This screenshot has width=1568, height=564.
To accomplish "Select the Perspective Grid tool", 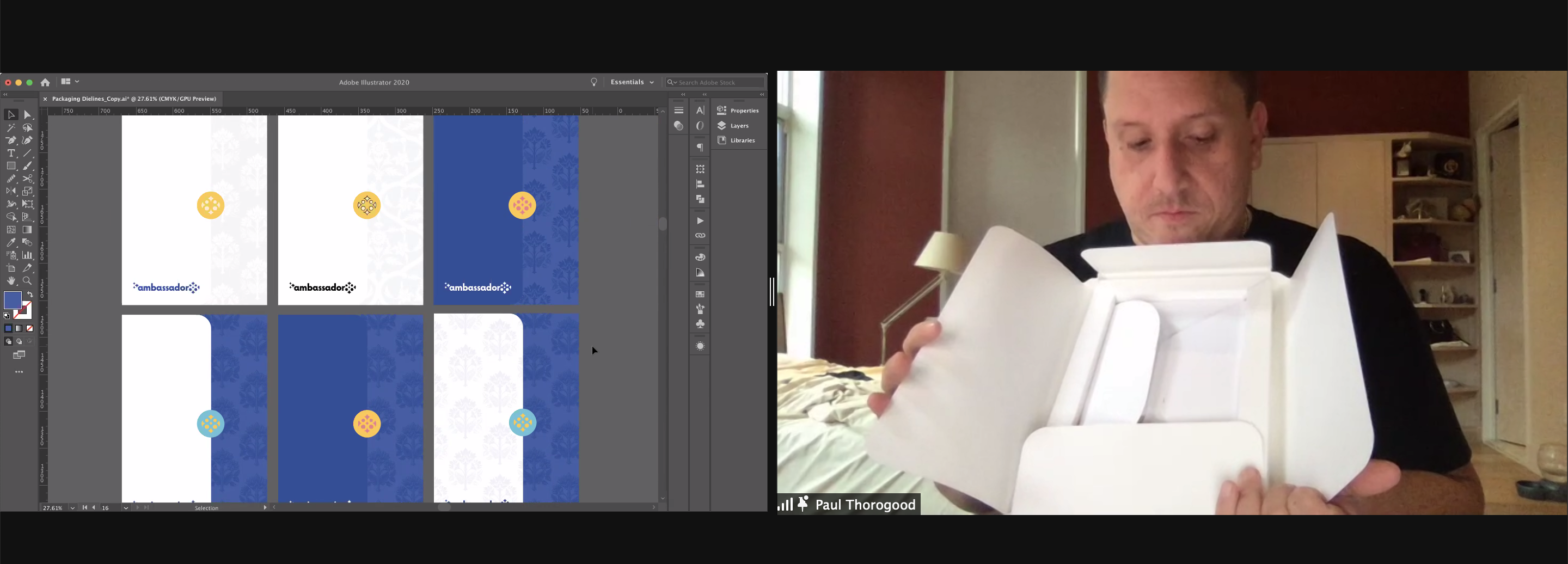I will tap(27, 217).
